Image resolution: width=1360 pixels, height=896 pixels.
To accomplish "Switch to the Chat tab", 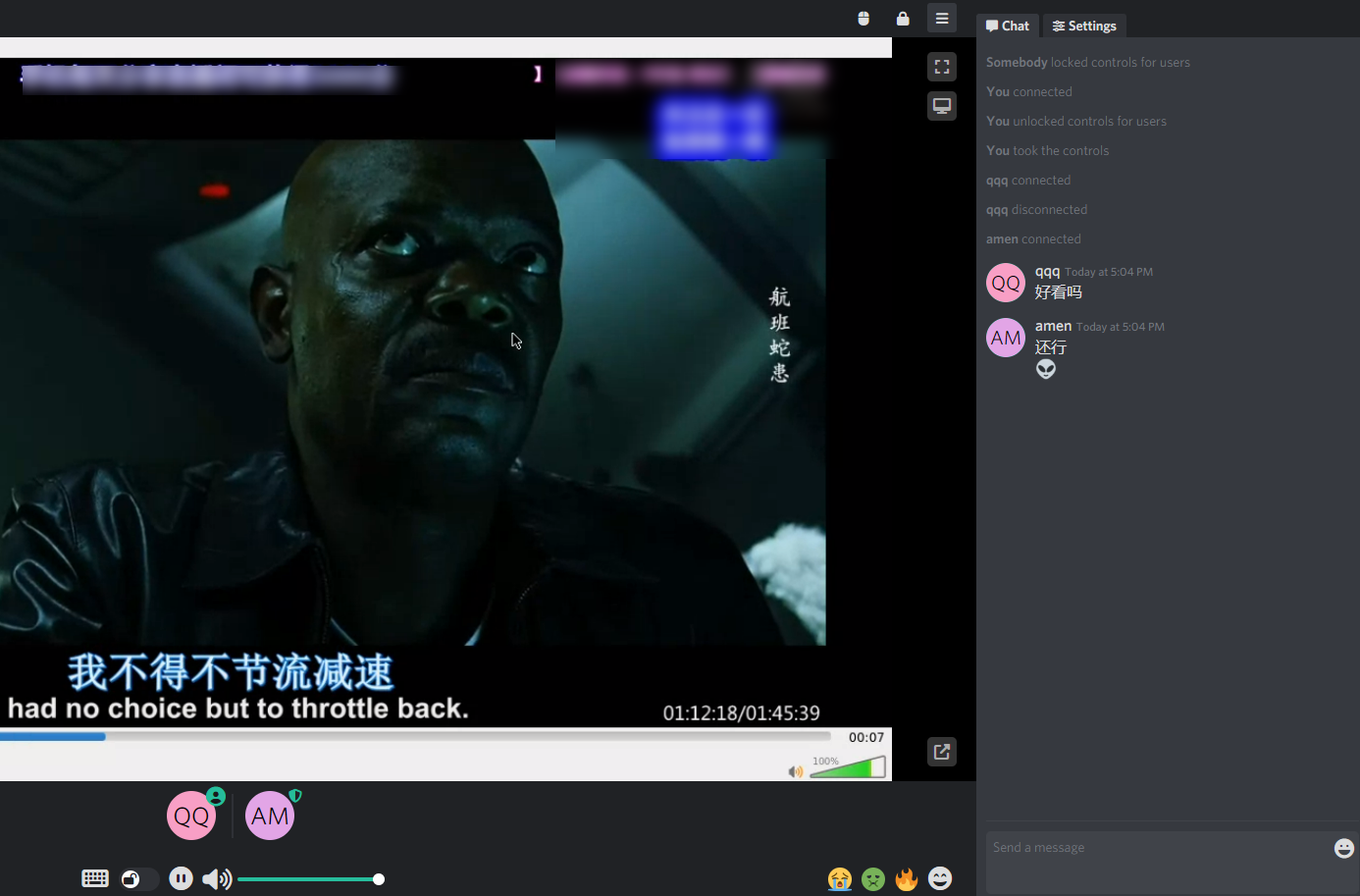I will point(1008,26).
